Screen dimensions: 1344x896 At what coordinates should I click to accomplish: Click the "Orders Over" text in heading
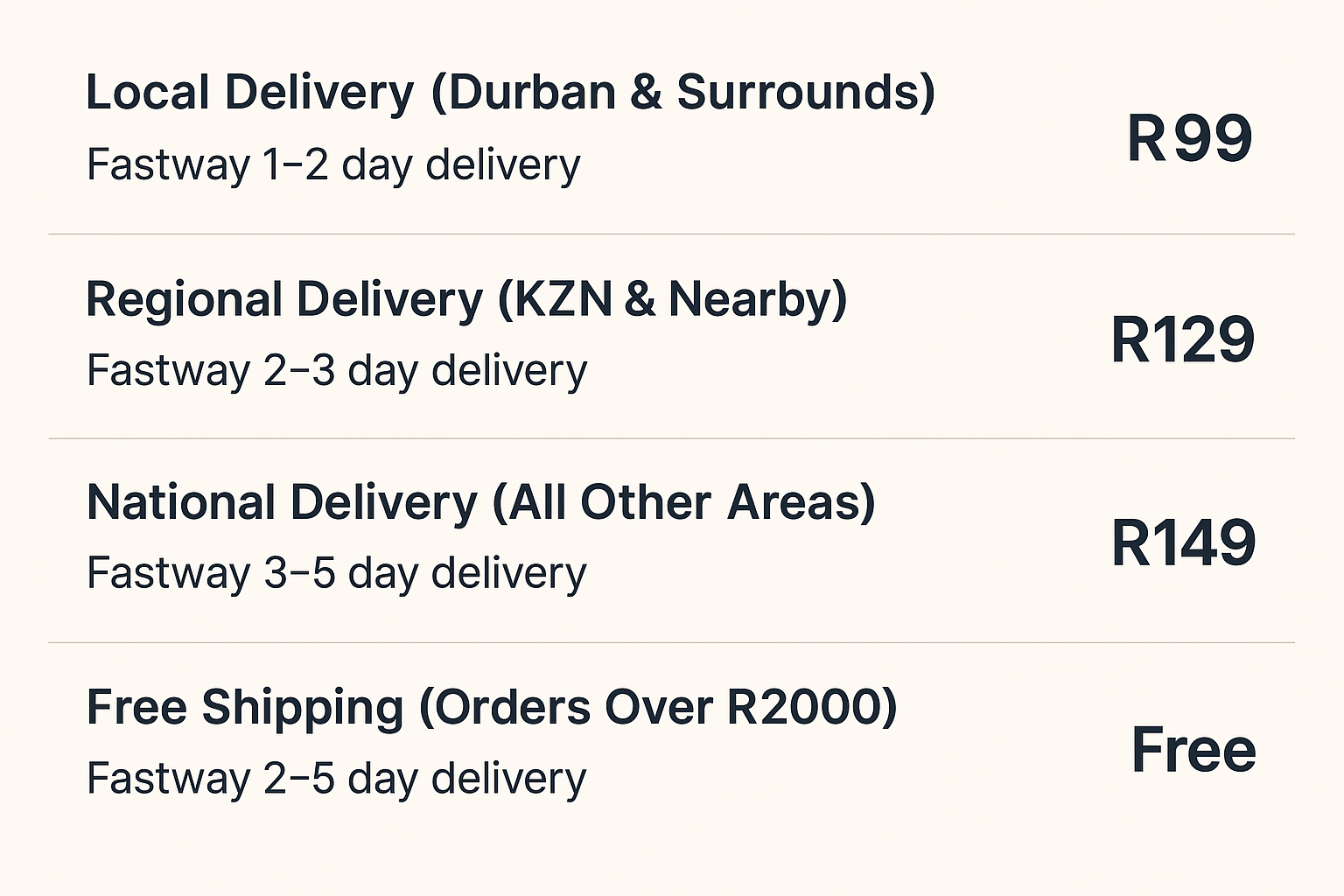tap(574, 707)
